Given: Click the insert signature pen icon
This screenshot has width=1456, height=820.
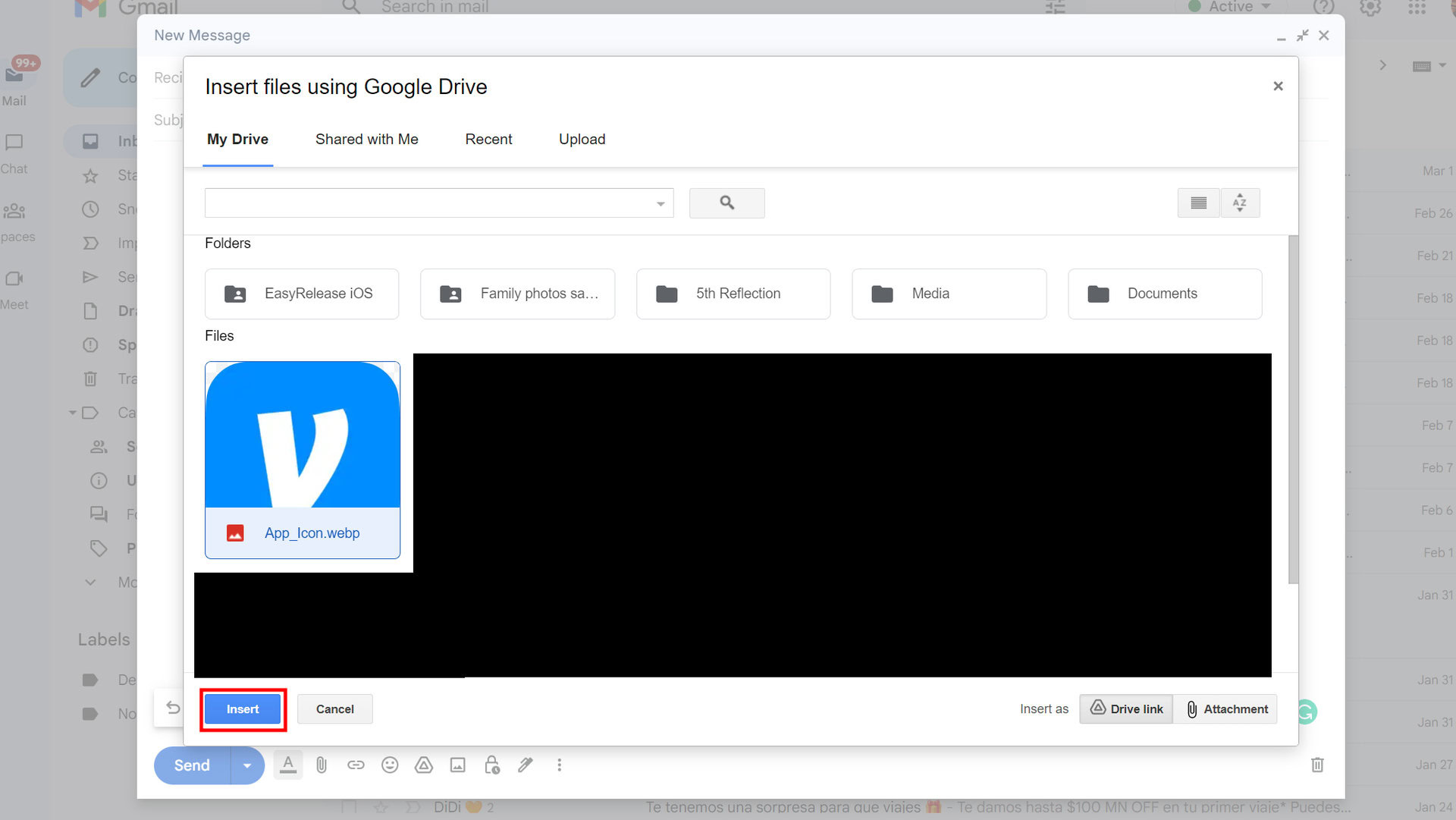Looking at the screenshot, I should [x=525, y=765].
